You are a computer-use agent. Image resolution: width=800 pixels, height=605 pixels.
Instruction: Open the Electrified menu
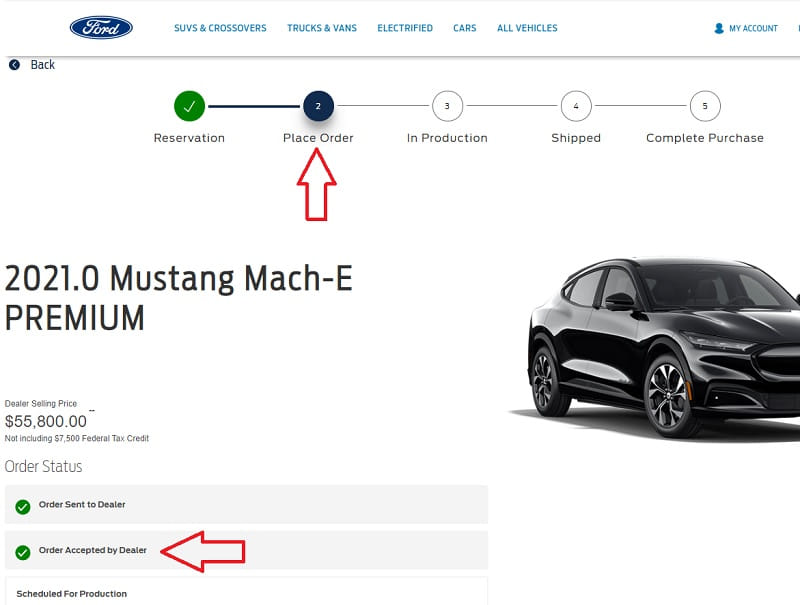[405, 28]
